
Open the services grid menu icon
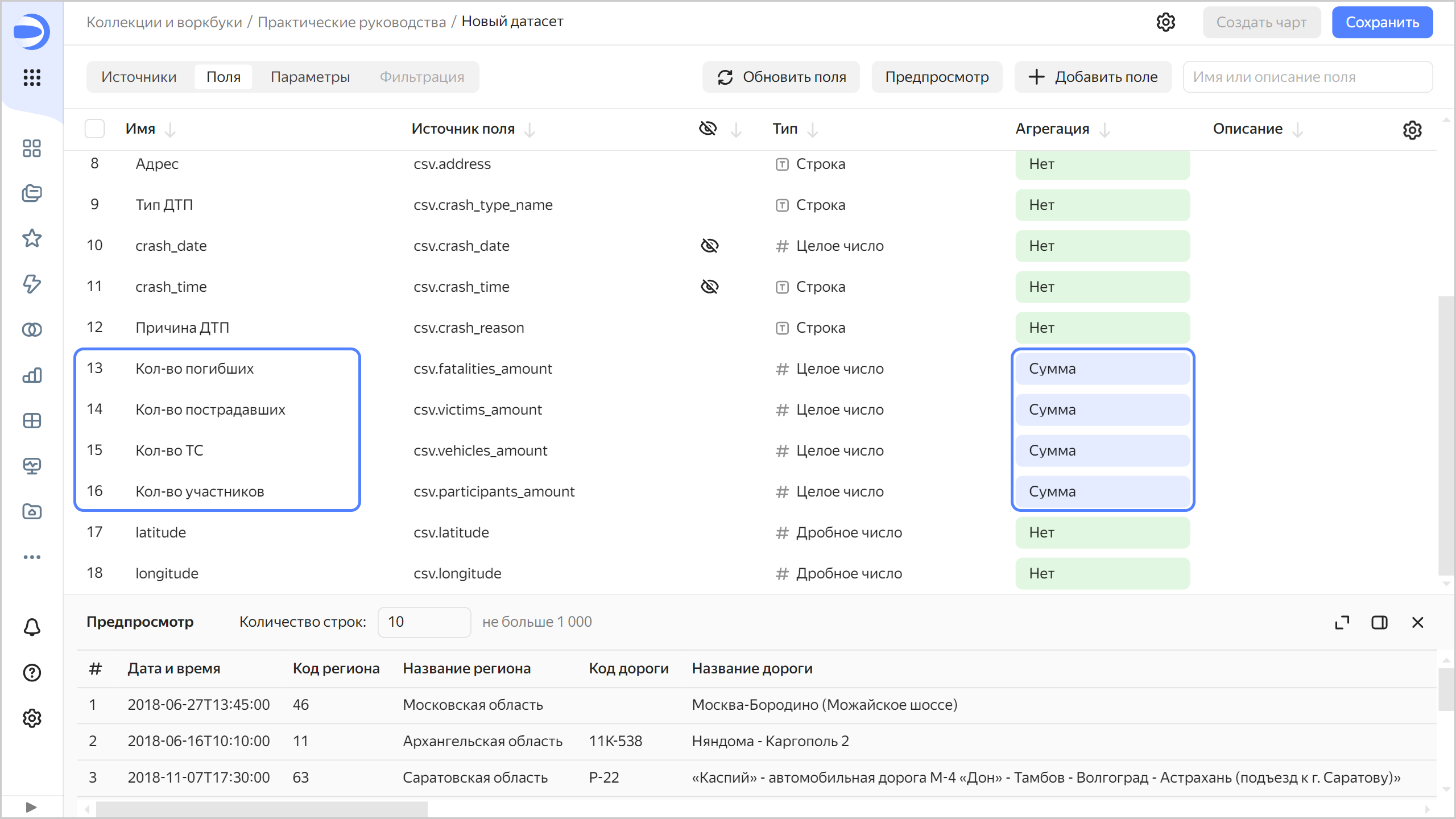click(x=32, y=77)
